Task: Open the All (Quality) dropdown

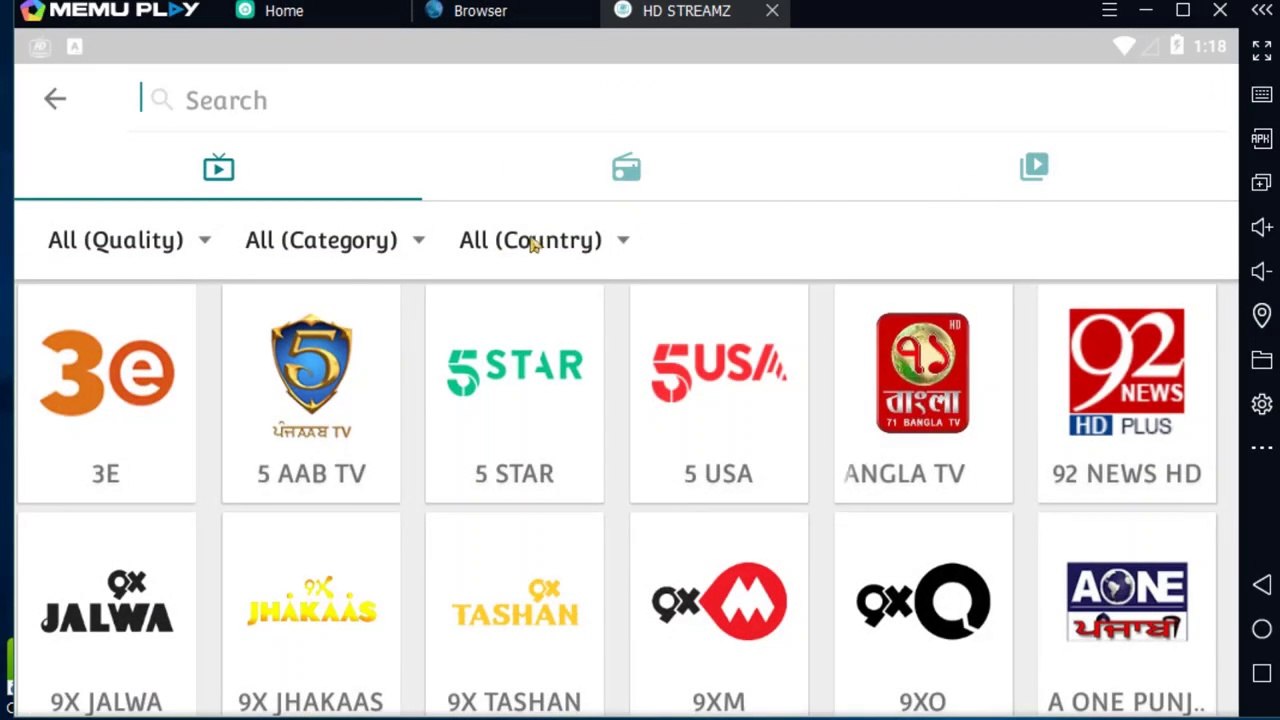Action: (129, 240)
